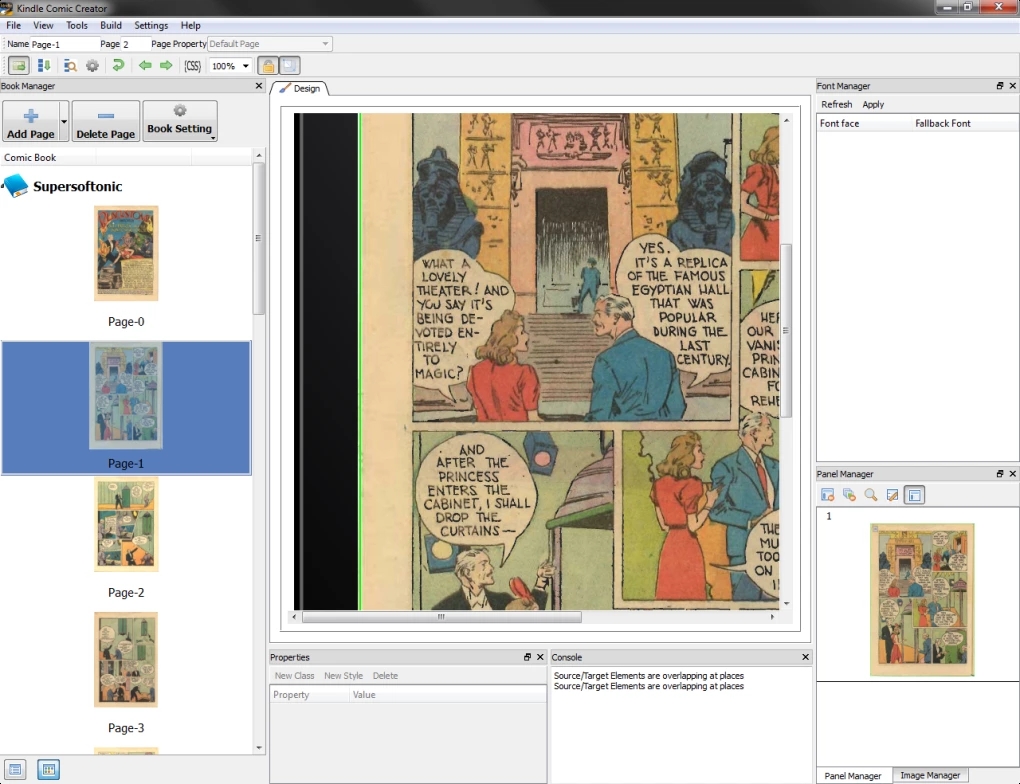The width and height of the screenshot is (1020, 784).
Task: Click the magnifier preview icon in the toolbar
Action: click(70, 66)
